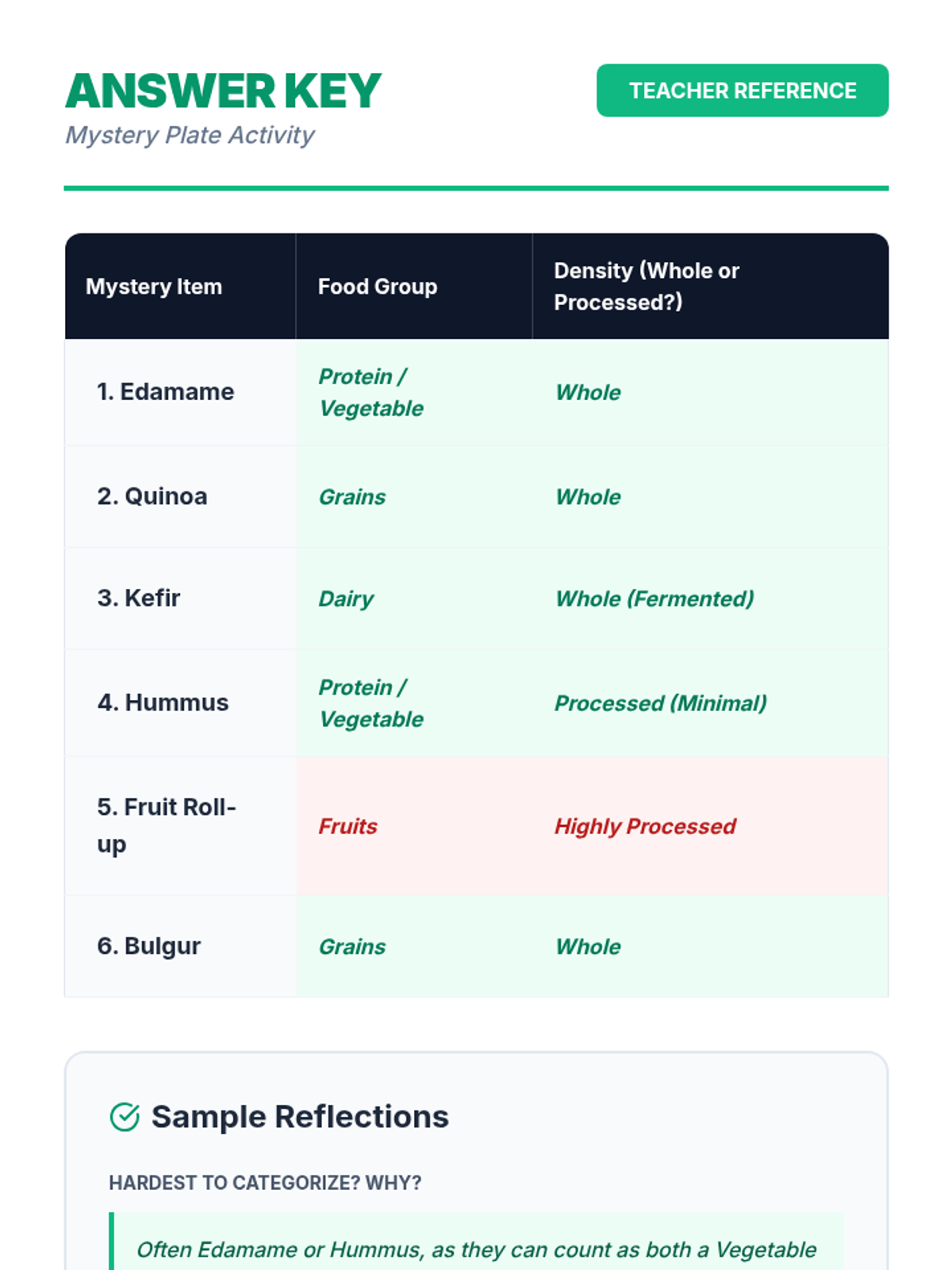Image resolution: width=952 pixels, height=1270 pixels.
Task: Click the Sample Reflections heading
Action: click(300, 1117)
